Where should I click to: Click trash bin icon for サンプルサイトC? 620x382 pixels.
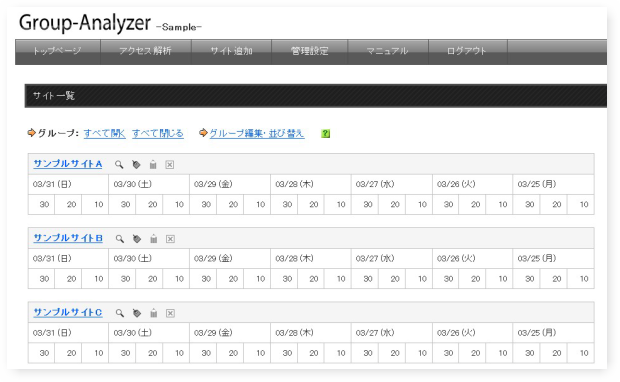[154, 313]
